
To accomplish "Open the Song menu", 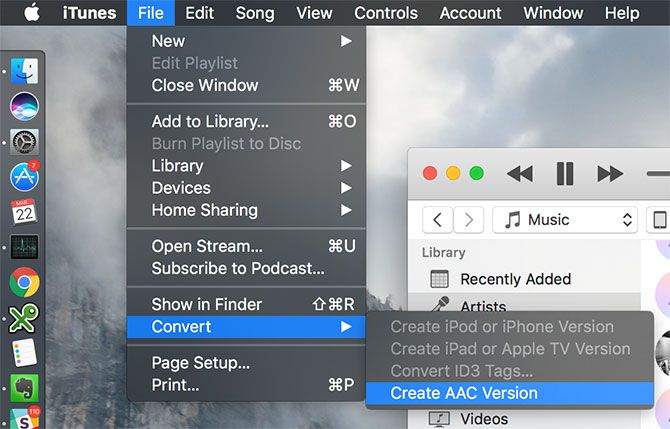I will [x=255, y=13].
